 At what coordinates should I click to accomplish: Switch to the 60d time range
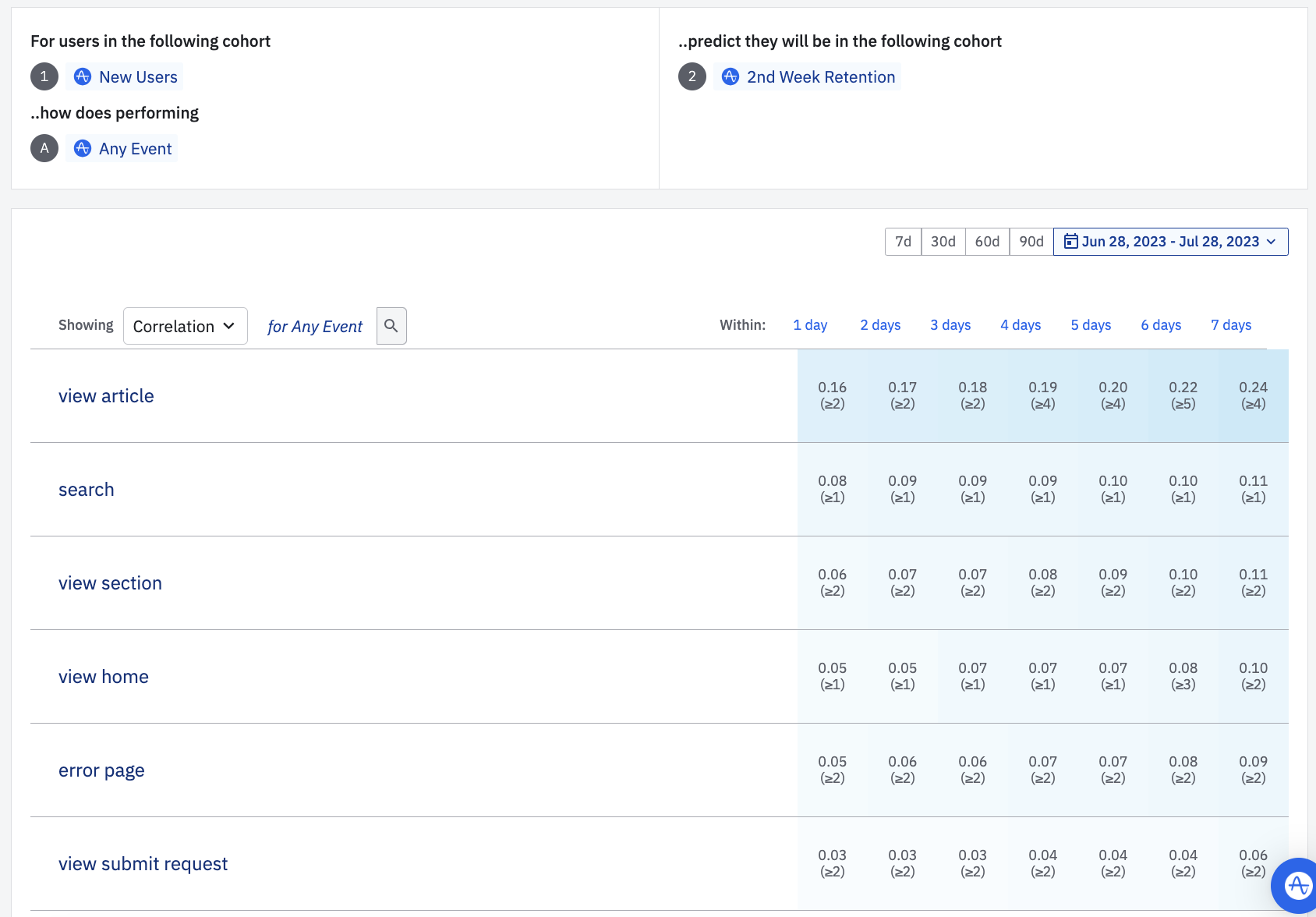point(987,242)
